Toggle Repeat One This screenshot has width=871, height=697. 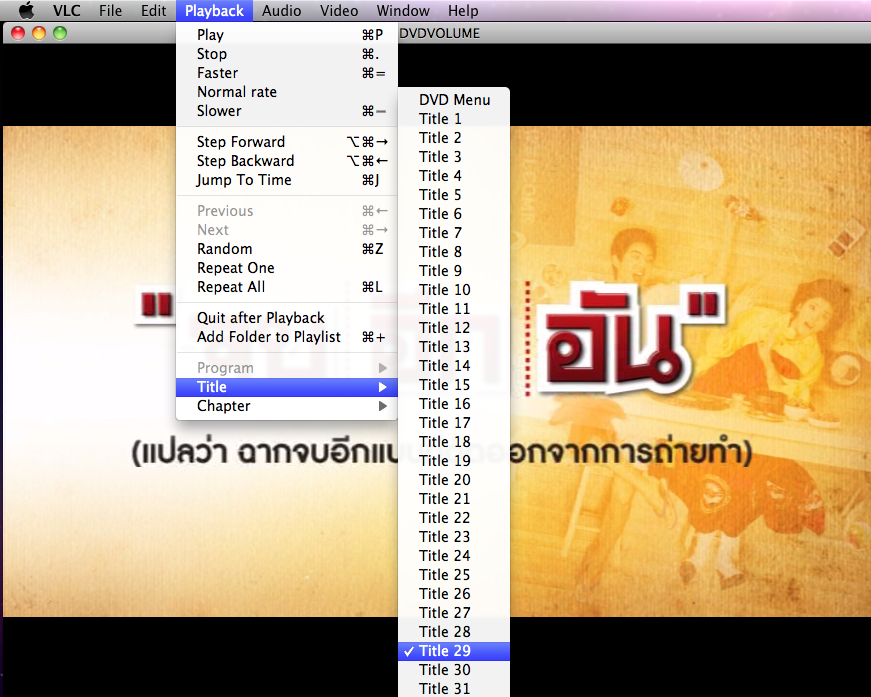287,268
